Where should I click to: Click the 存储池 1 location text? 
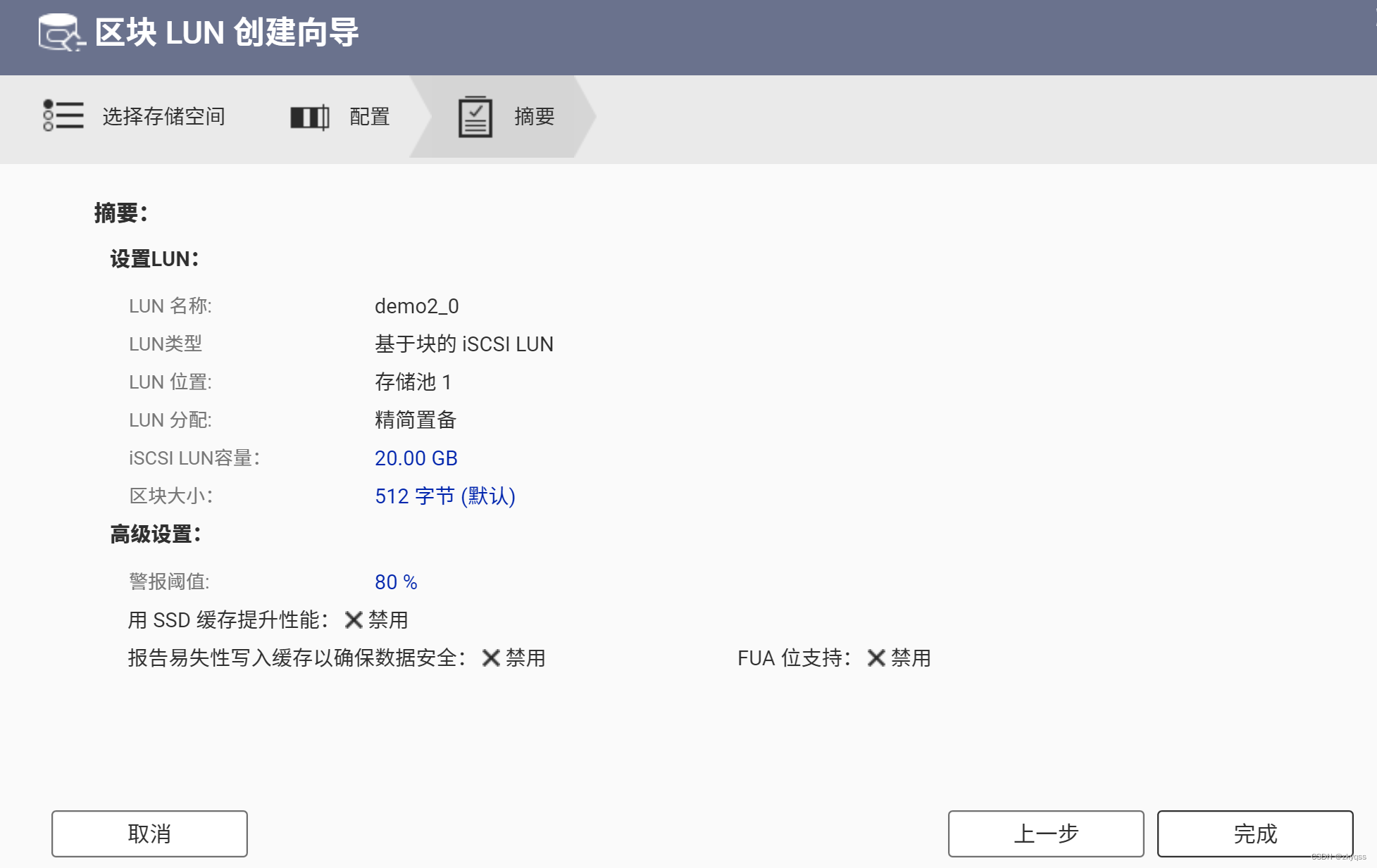(x=413, y=382)
